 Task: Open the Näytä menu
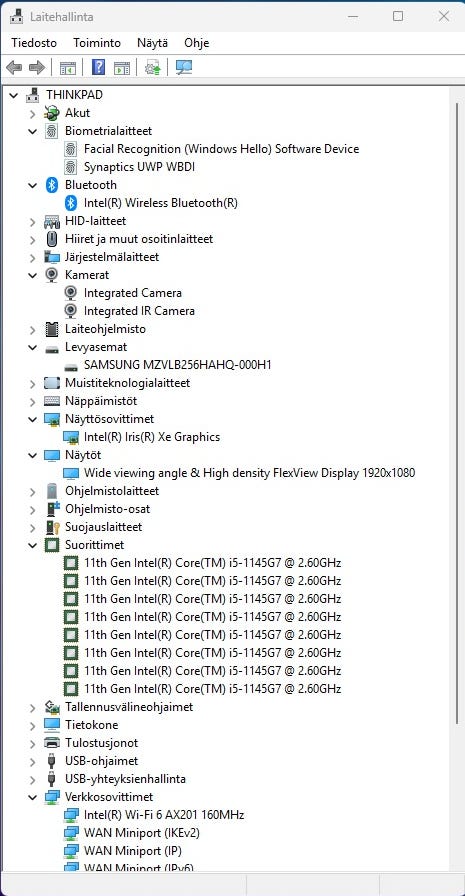point(153,43)
